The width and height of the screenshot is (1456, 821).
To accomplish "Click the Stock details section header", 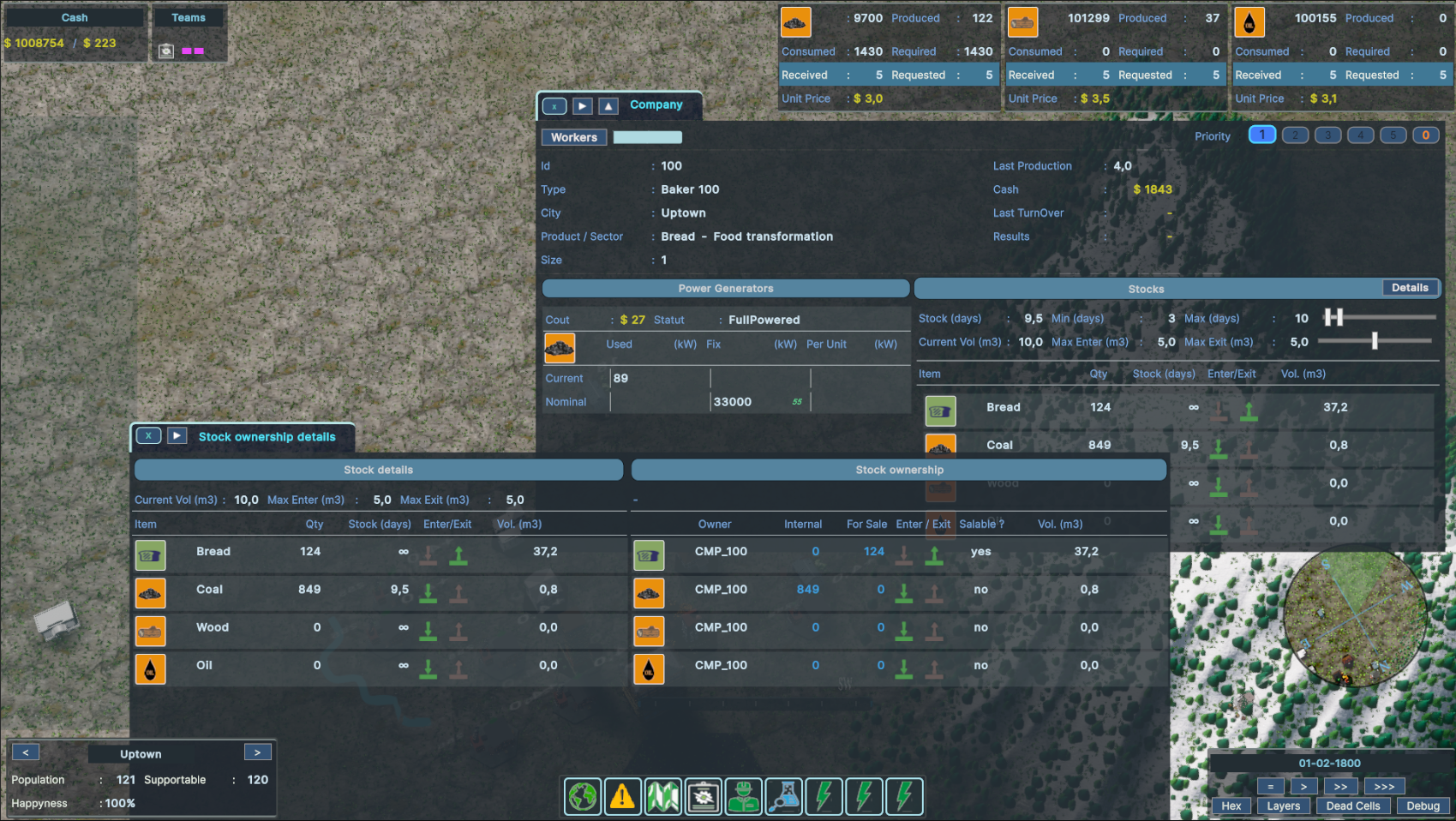I will tap(378, 470).
